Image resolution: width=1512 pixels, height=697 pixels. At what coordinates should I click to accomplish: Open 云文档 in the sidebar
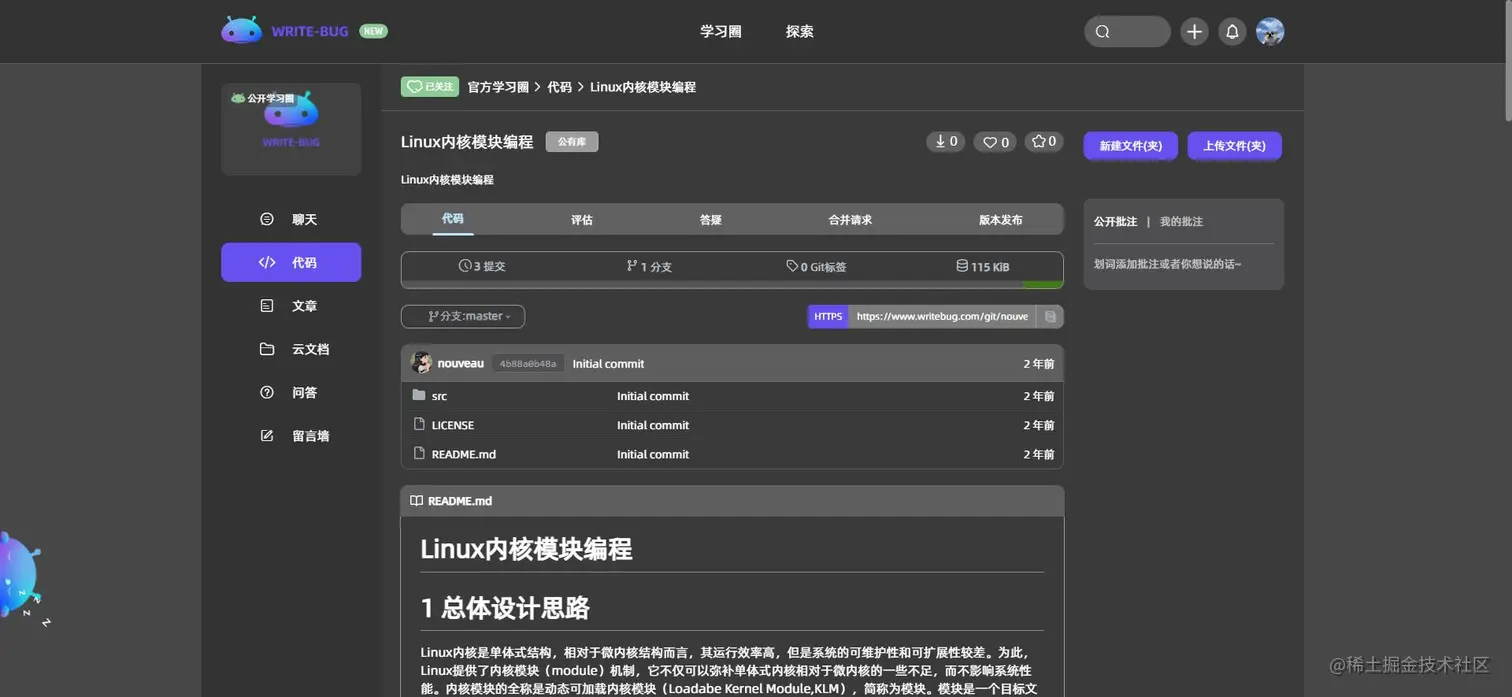[291, 349]
